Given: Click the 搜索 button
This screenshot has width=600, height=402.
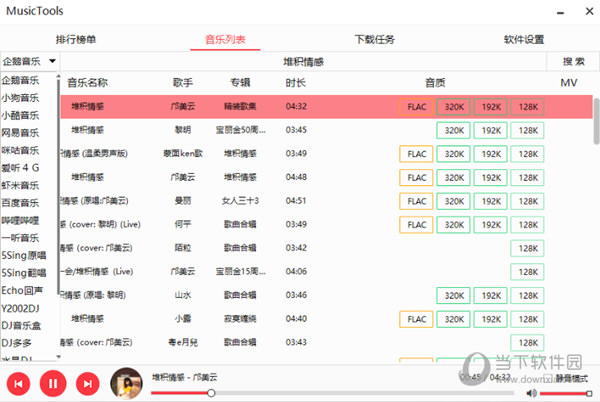Looking at the screenshot, I should pos(573,62).
